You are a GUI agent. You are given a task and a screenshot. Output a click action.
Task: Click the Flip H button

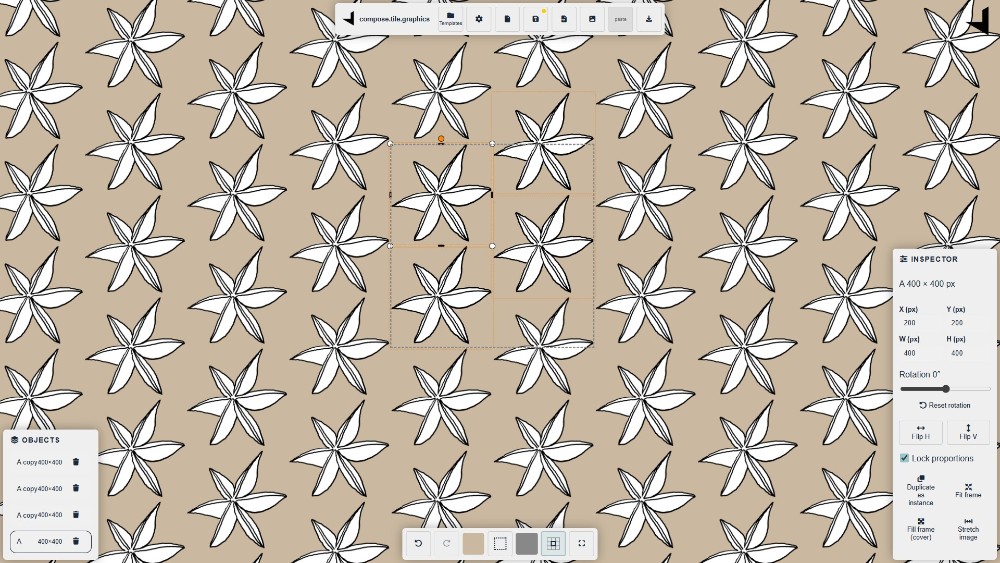[x=920, y=432]
